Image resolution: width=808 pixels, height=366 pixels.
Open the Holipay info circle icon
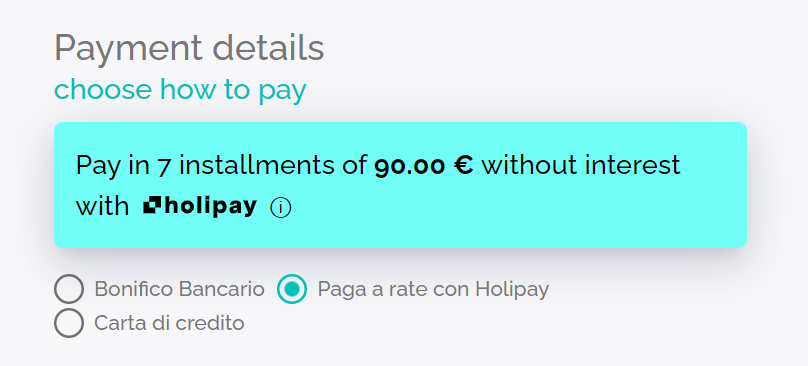[281, 208]
